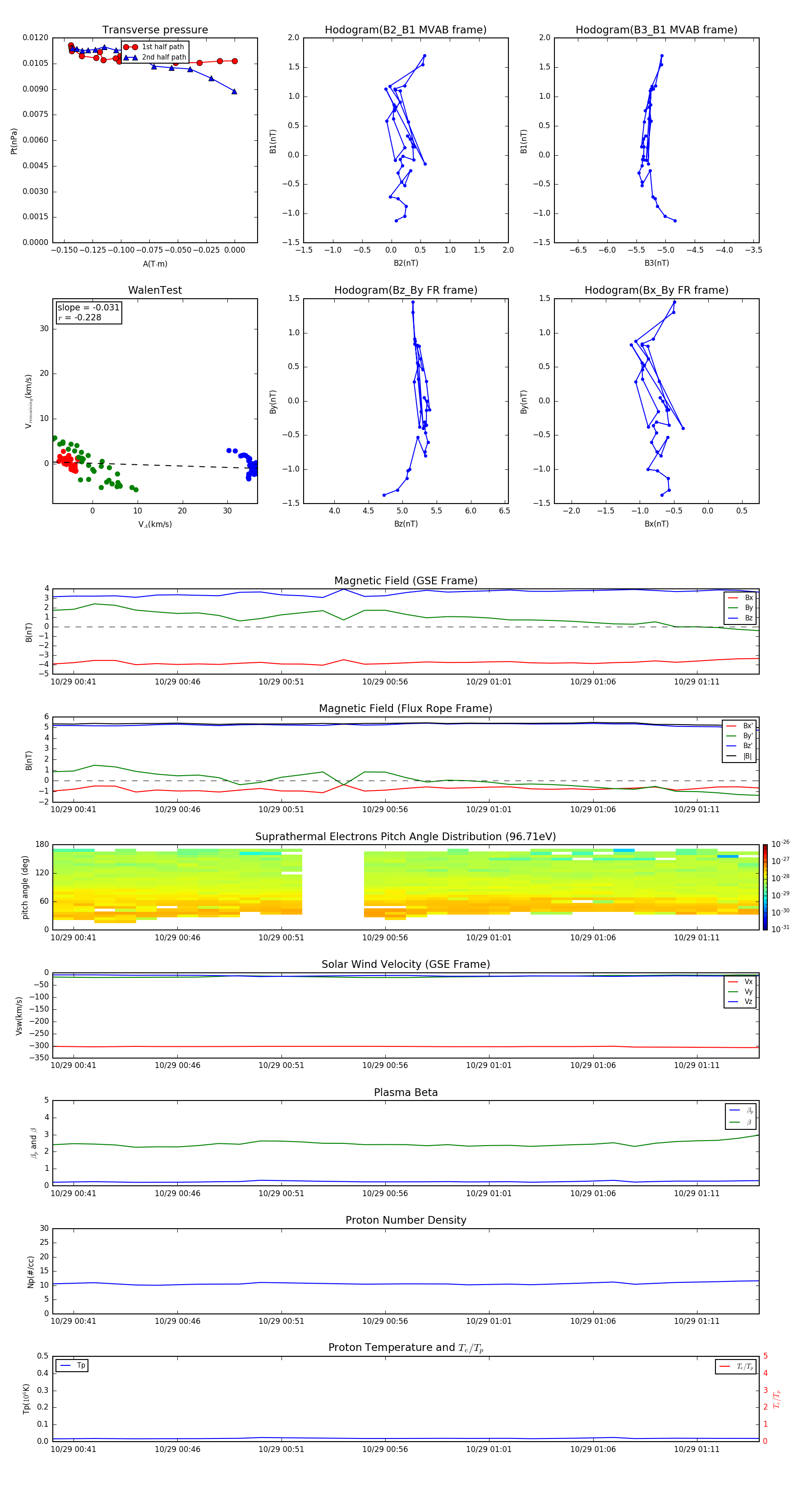Click the 'Vremaining(km/s)' y-axis label
Image resolution: width=812 pixels, height=1489 pixels.
[x=28, y=401]
